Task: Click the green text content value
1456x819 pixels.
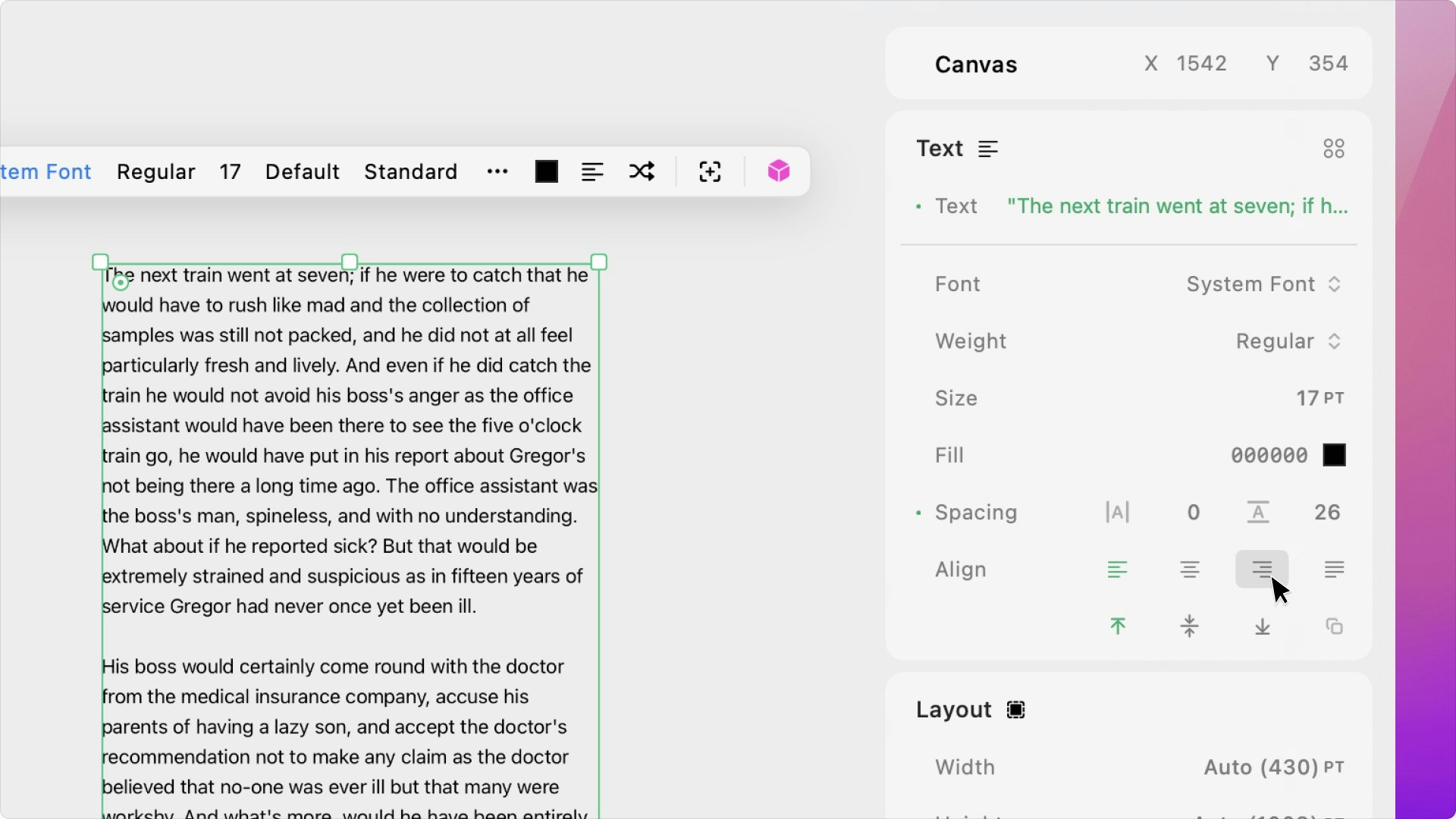Action: (1177, 206)
